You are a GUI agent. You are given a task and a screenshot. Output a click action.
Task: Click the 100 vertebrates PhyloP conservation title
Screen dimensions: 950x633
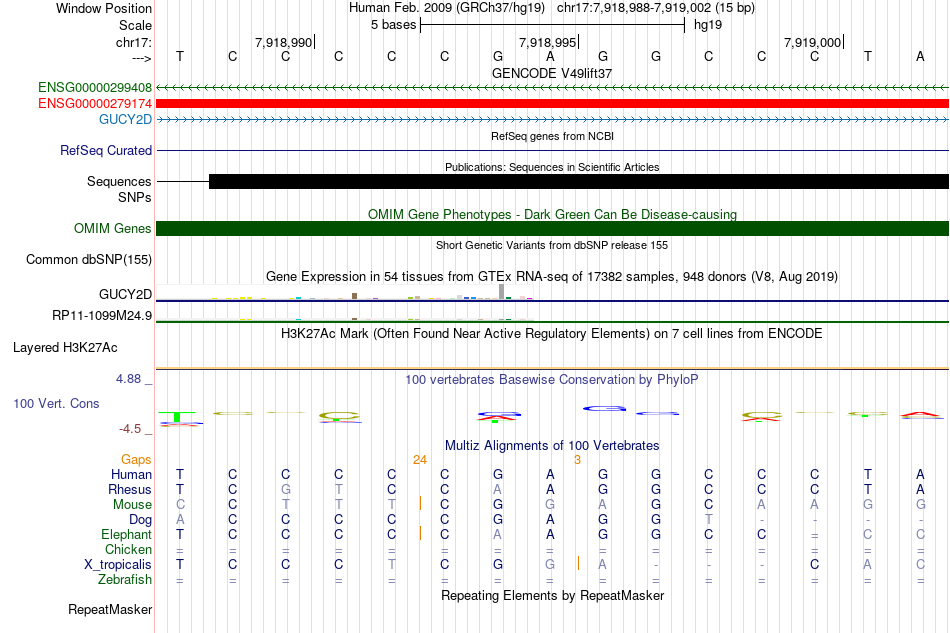pyautogui.click(x=552, y=380)
